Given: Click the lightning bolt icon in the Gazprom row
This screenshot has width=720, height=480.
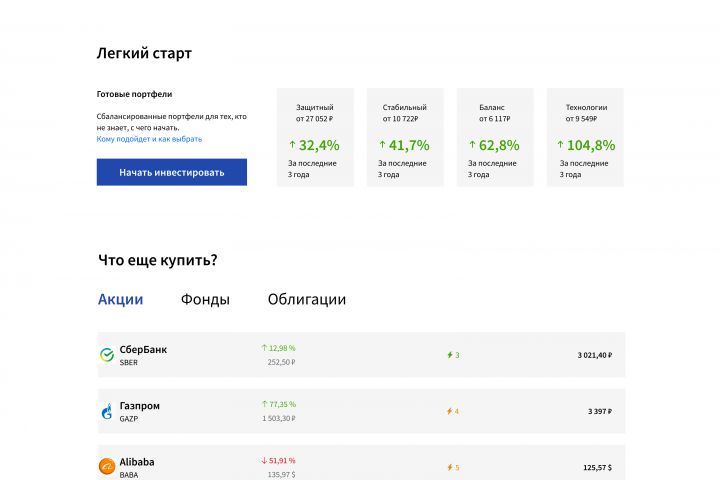Looking at the screenshot, I should 450,411.
